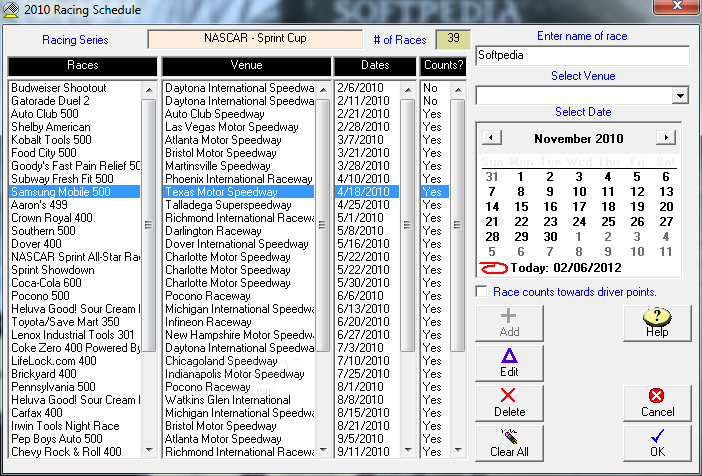Select November 30 in calendar

coord(550,236)
